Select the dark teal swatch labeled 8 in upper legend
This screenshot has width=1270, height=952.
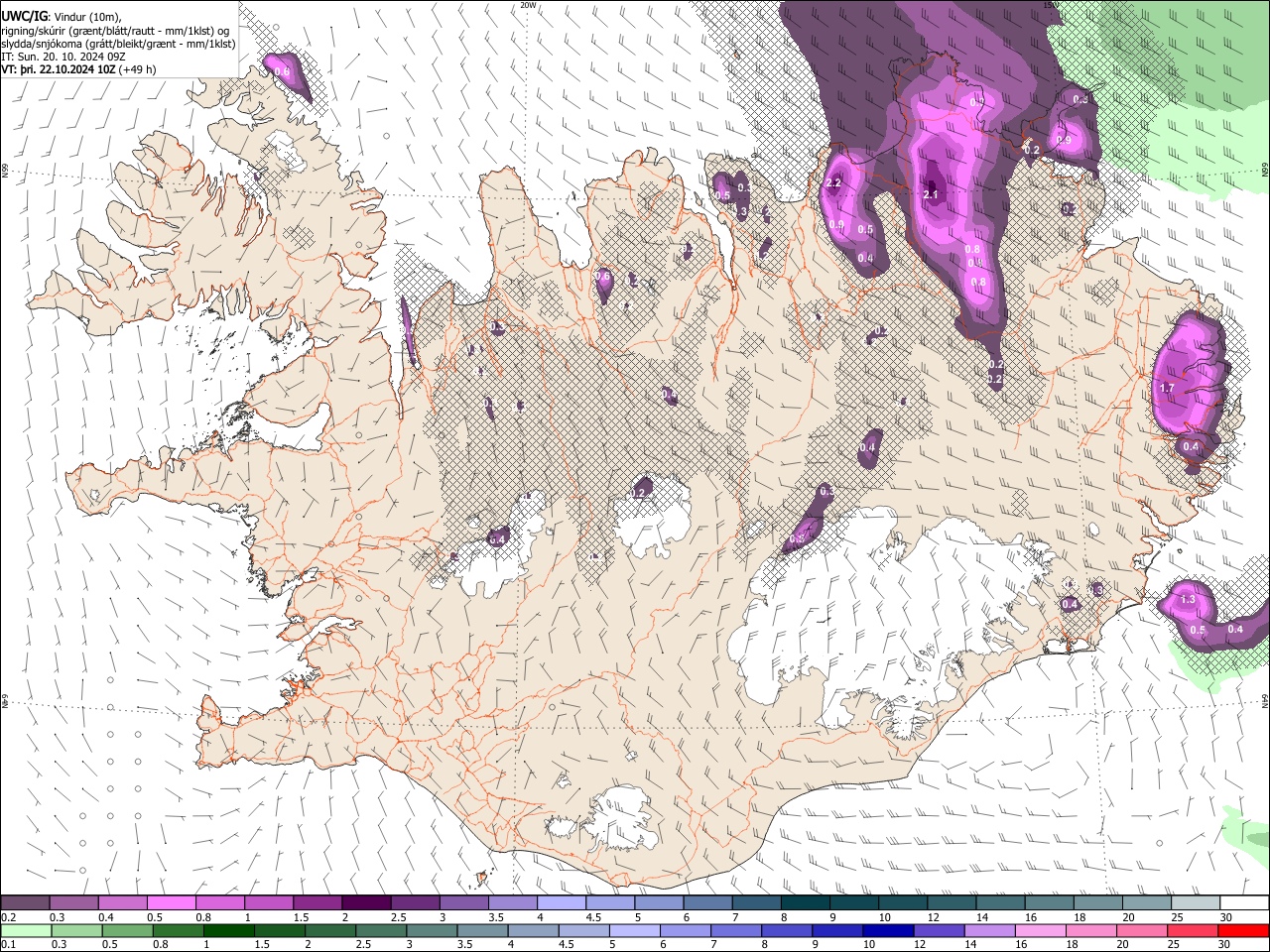pyautogui.click(x=805, y=903)
